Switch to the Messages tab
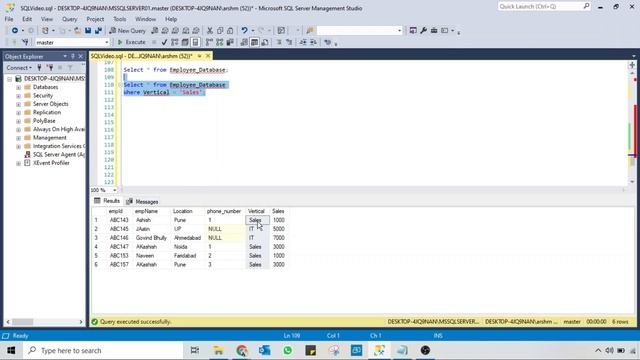Screen dimensions: 640x360 [x=142, y=202]
